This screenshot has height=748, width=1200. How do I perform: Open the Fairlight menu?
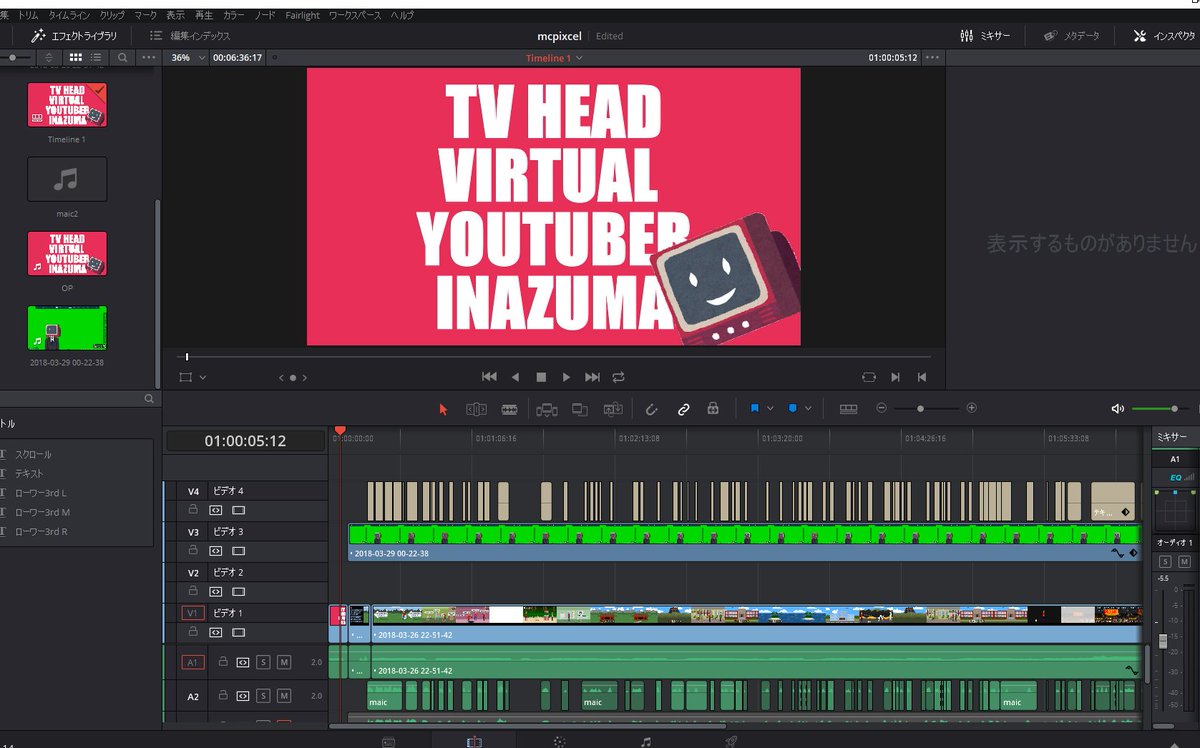(302, 16)
